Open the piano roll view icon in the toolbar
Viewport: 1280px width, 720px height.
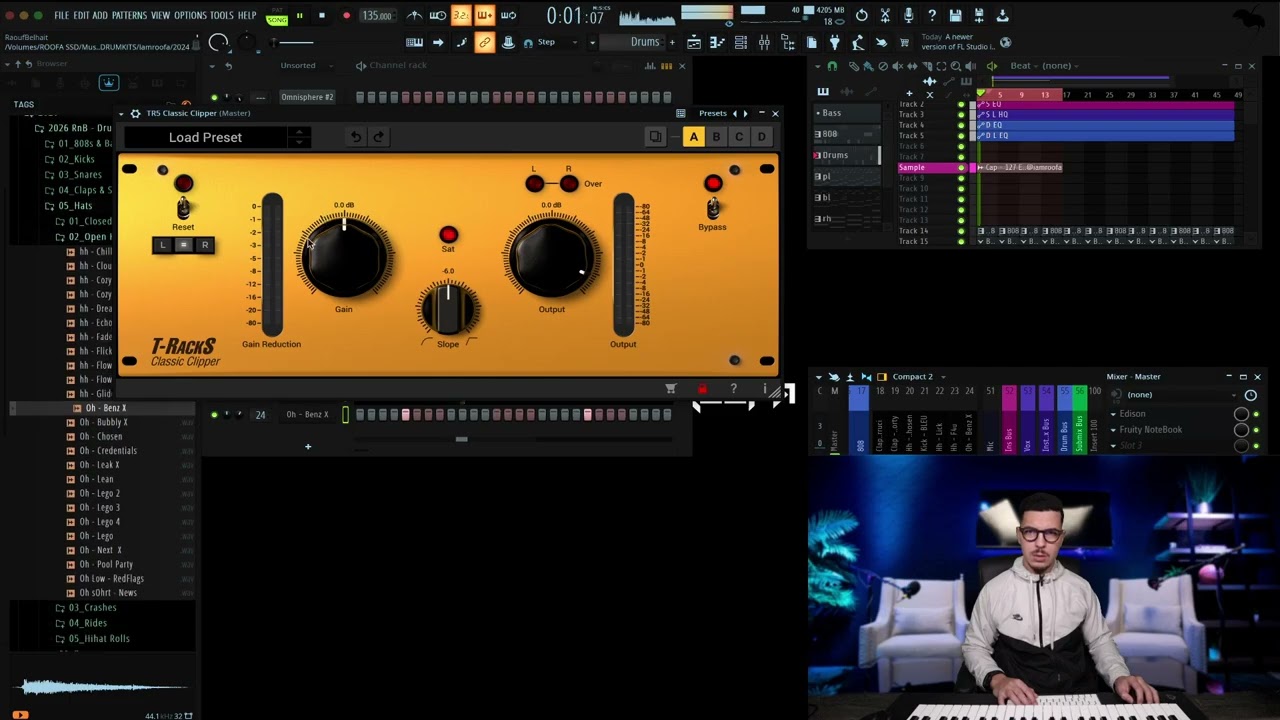click(717, 42)
